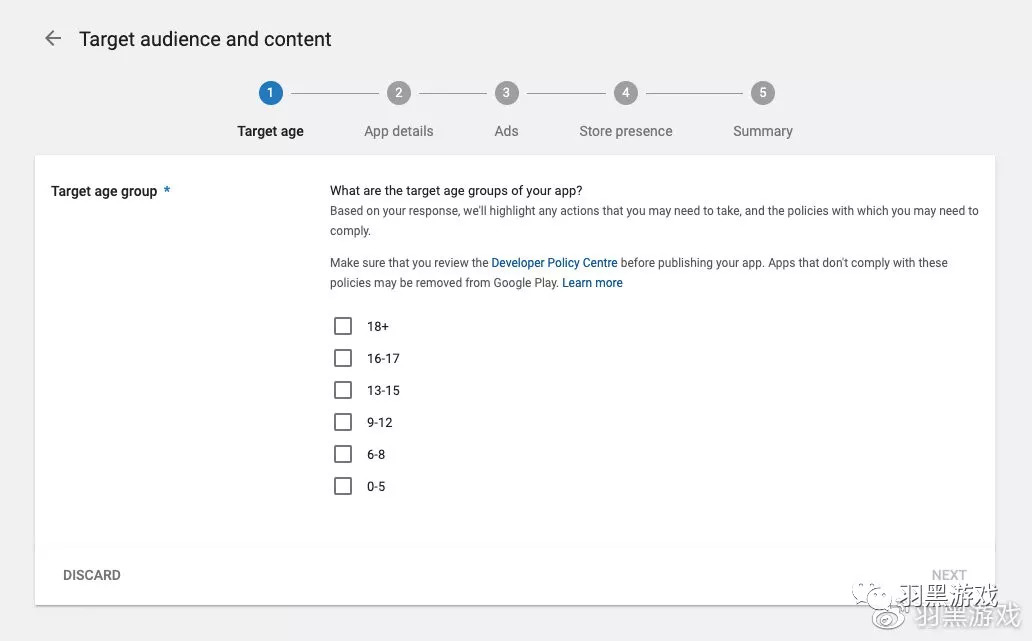Check the 0-5 age group box
This screenshot has height=641, width=1032.
coord(343,486)
